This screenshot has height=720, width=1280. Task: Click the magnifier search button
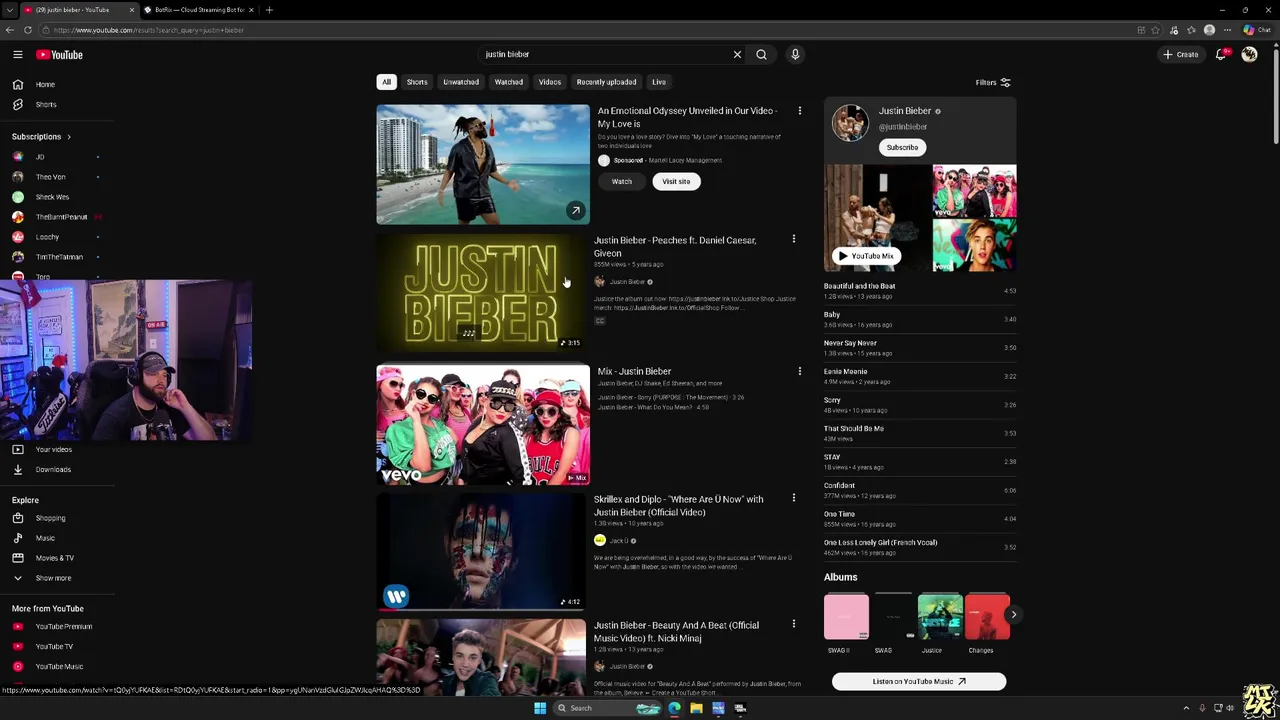point(761,54)
